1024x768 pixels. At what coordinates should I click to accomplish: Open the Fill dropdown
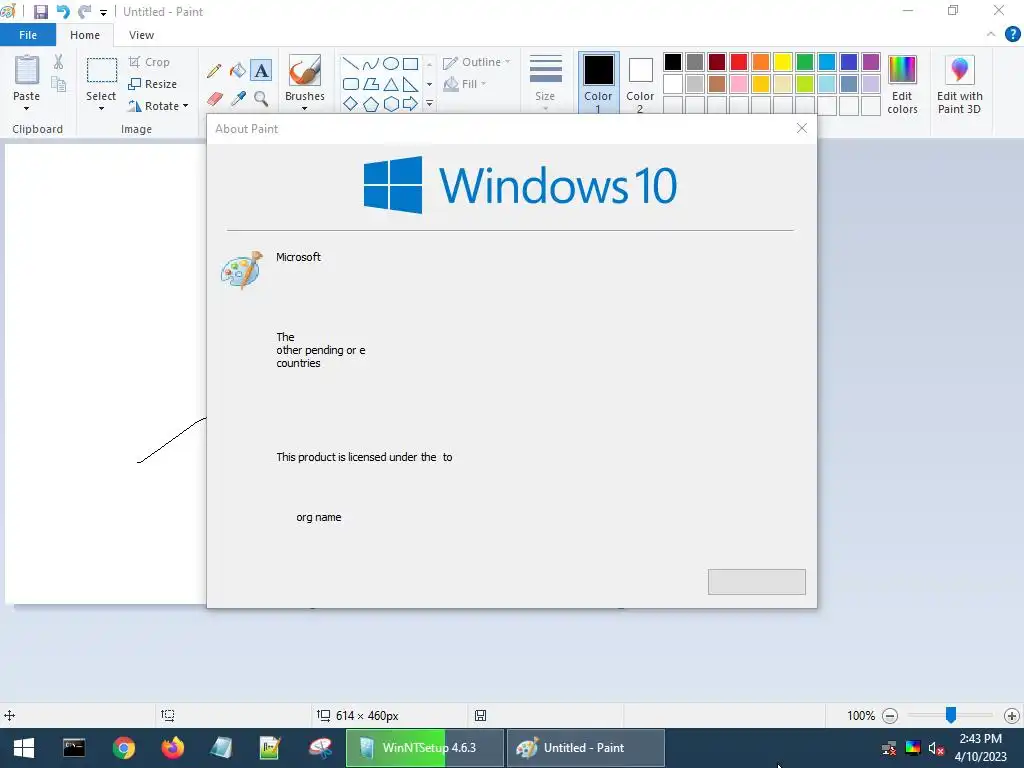pos(465,84)
